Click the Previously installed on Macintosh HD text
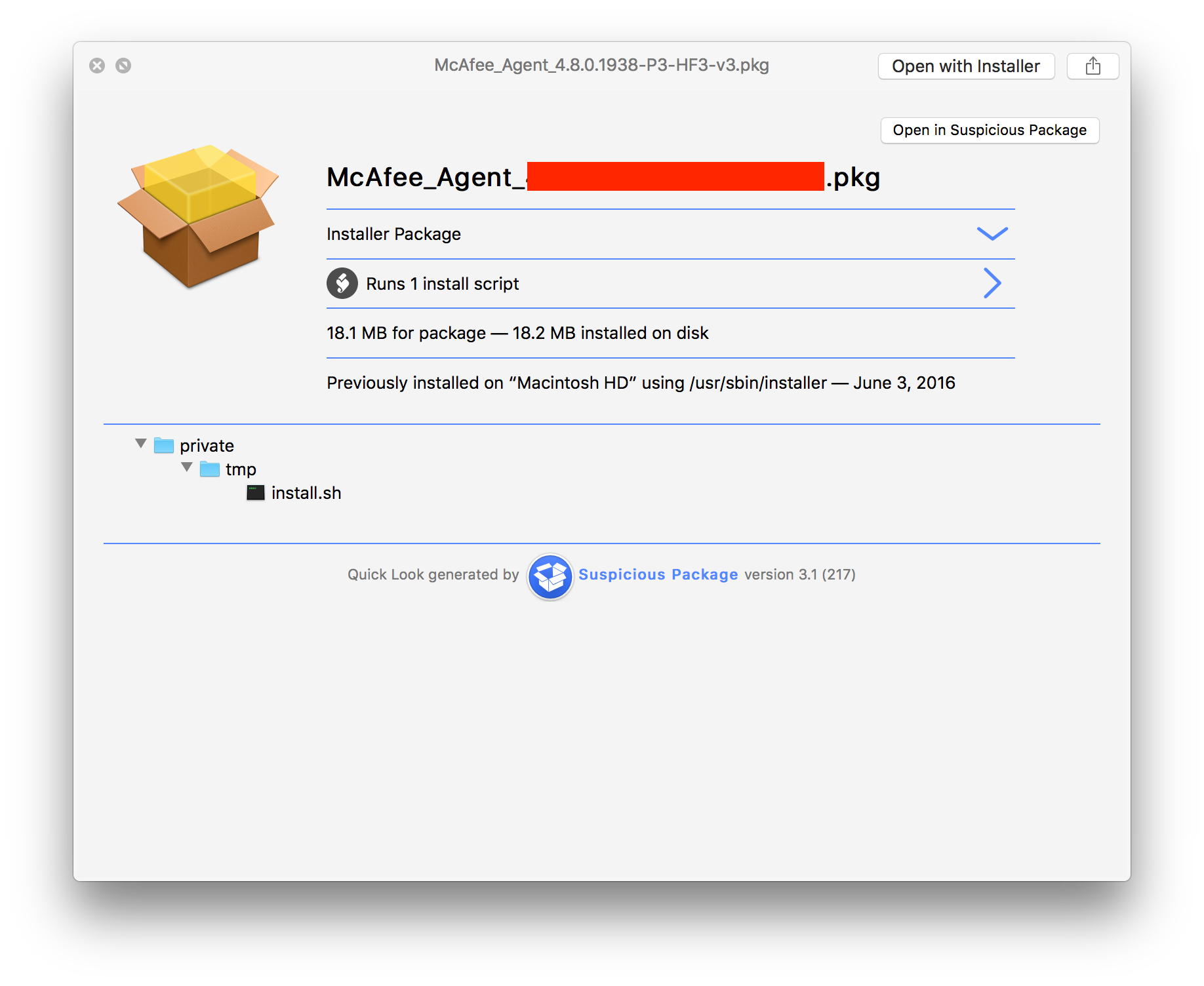The image size is (1204, 986). point(641,383)
